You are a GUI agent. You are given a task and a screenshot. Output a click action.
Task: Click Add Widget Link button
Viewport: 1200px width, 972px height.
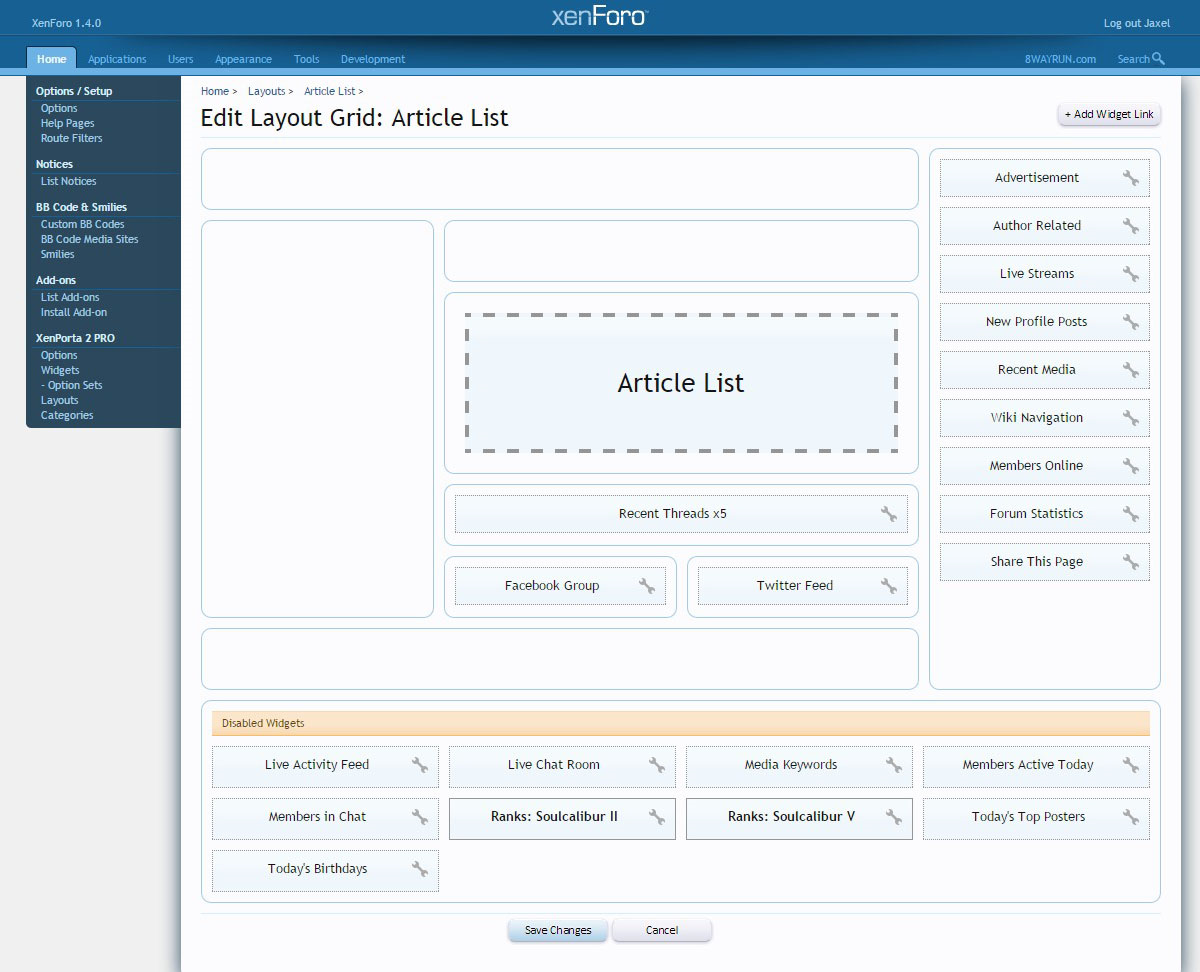pyautogui.click(x=1108, y=114)
